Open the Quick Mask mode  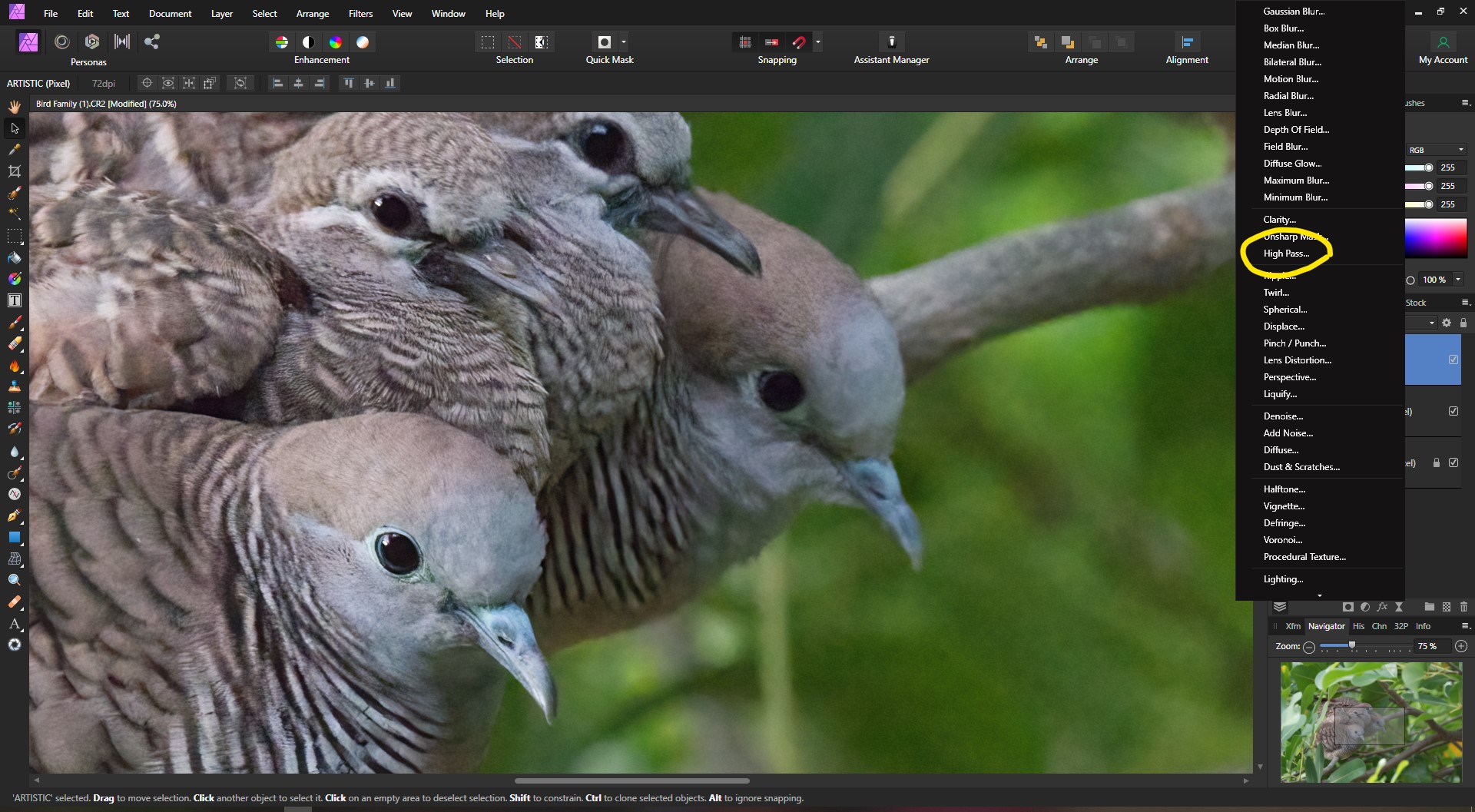click(605, 41)
